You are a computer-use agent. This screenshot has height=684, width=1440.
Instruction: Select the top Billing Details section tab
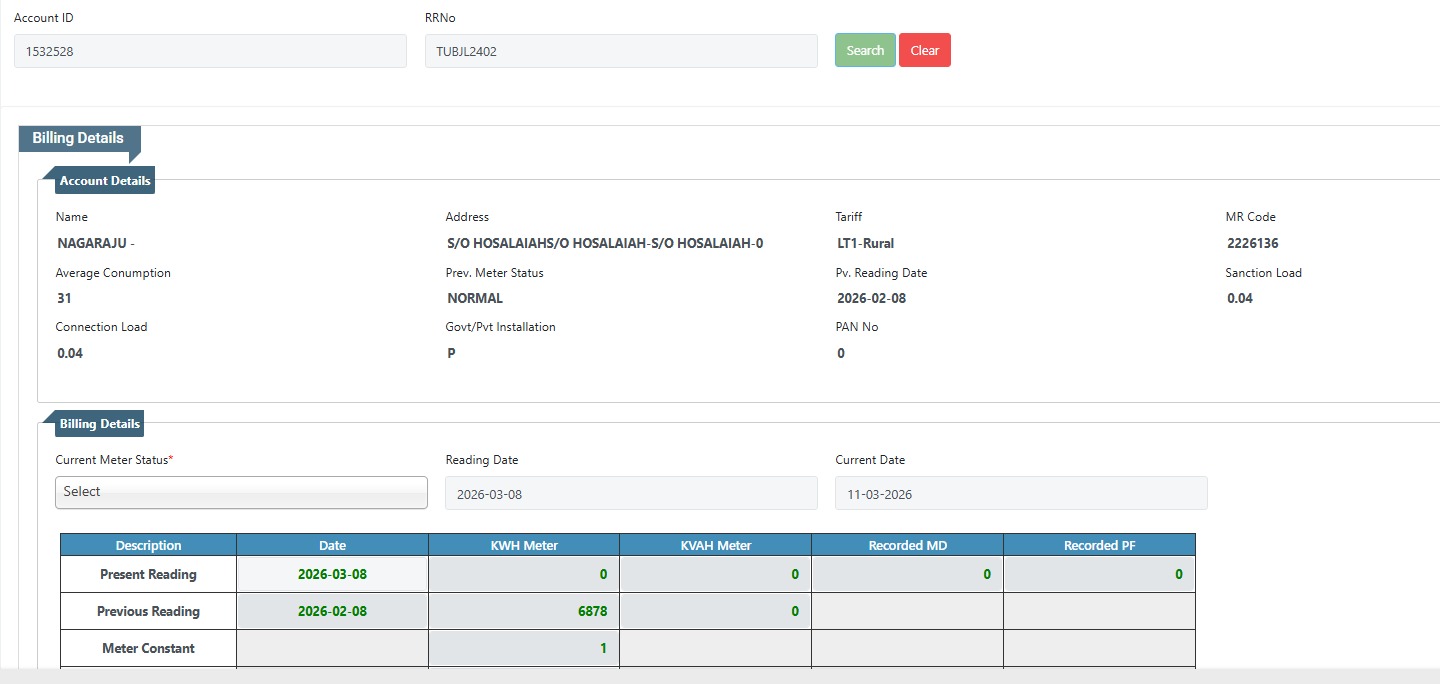coord(78,138)
